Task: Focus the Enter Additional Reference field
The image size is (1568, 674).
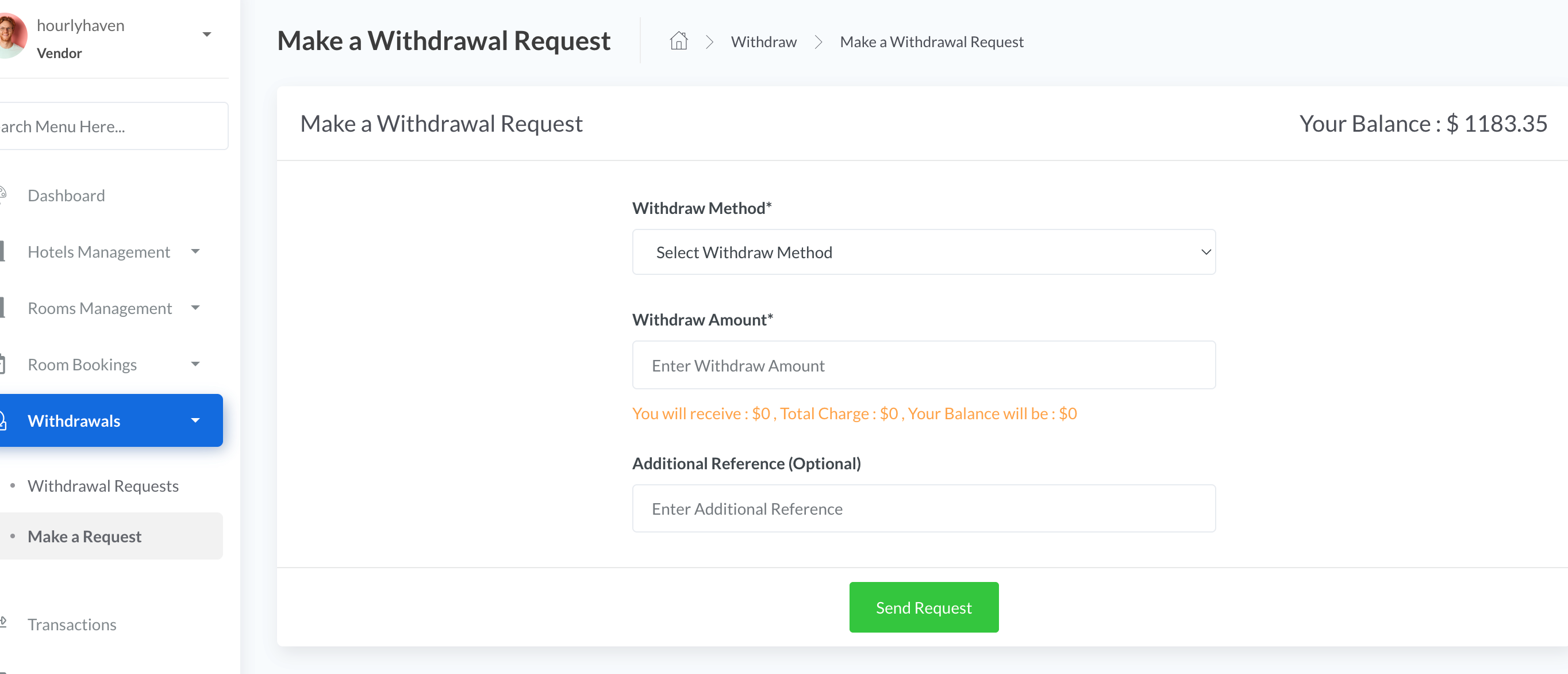Action: point(924,508)
